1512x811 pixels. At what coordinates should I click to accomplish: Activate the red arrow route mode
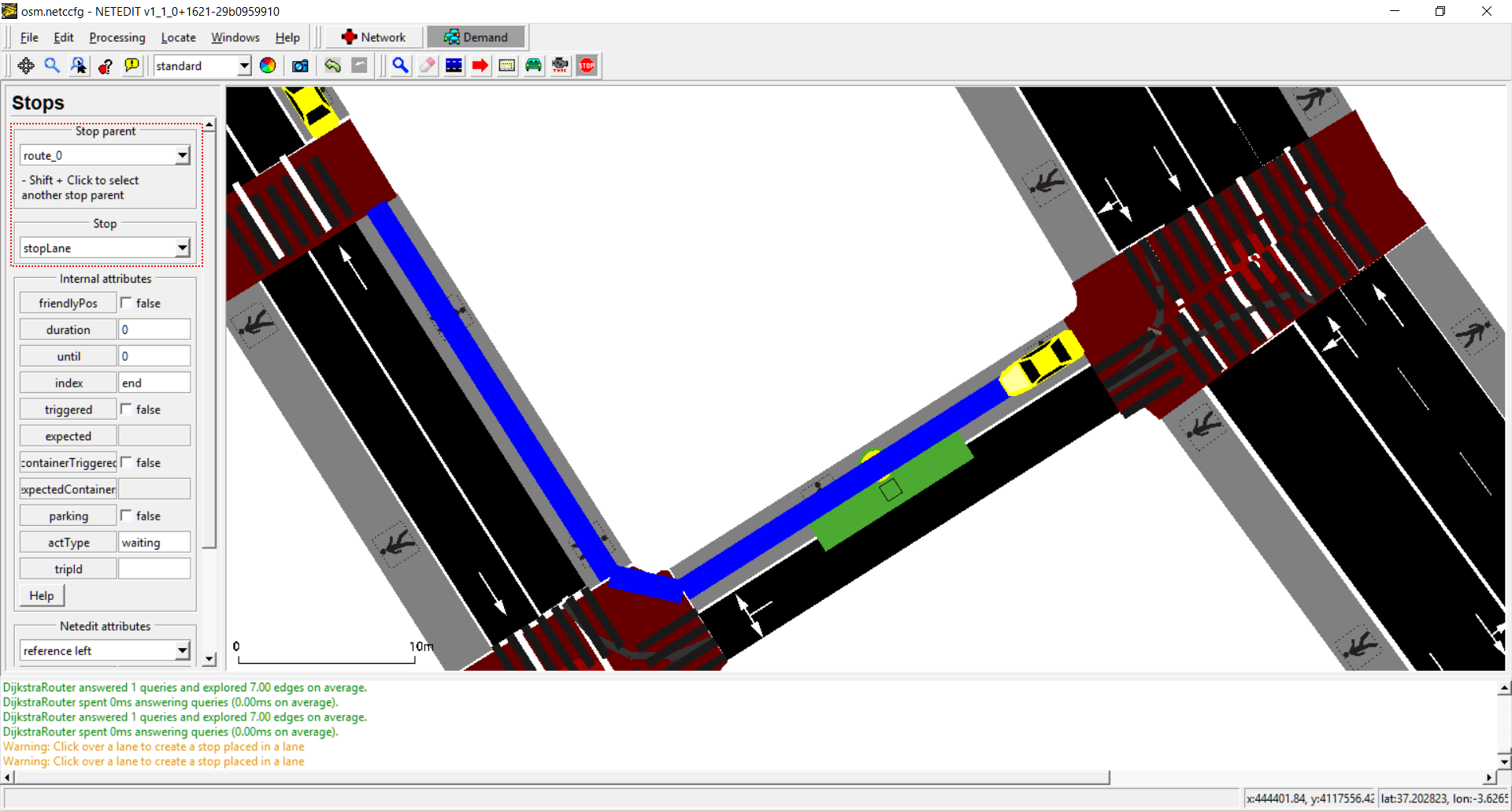click(480, 66)
